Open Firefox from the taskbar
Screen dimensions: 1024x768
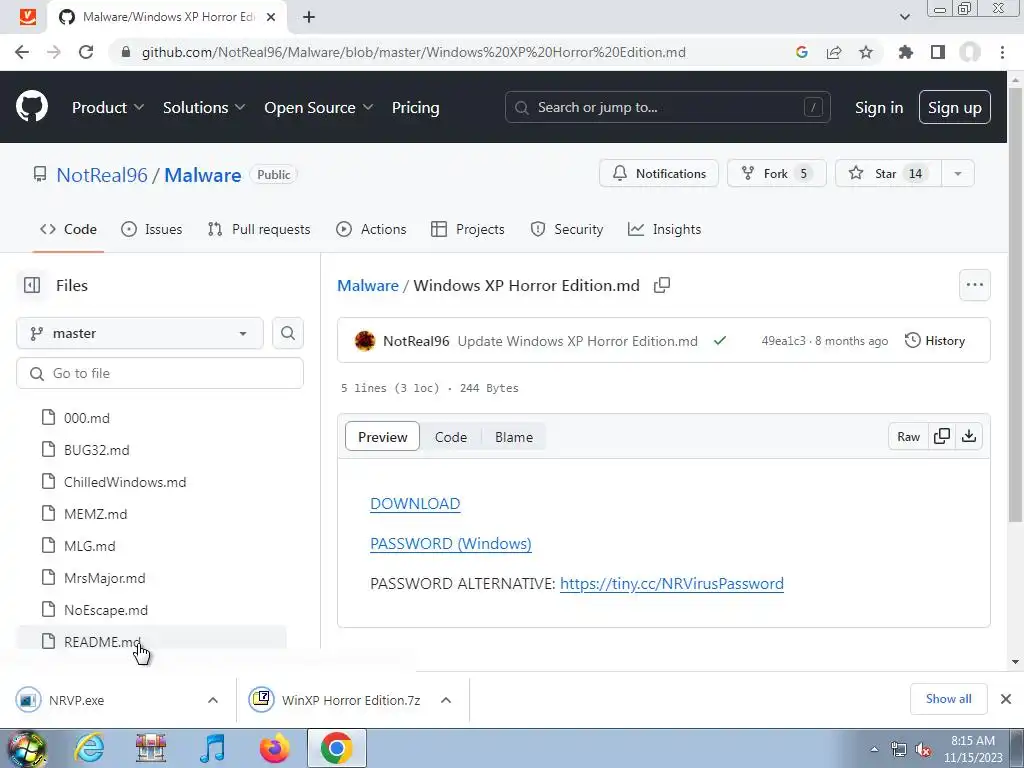(274, 748)
